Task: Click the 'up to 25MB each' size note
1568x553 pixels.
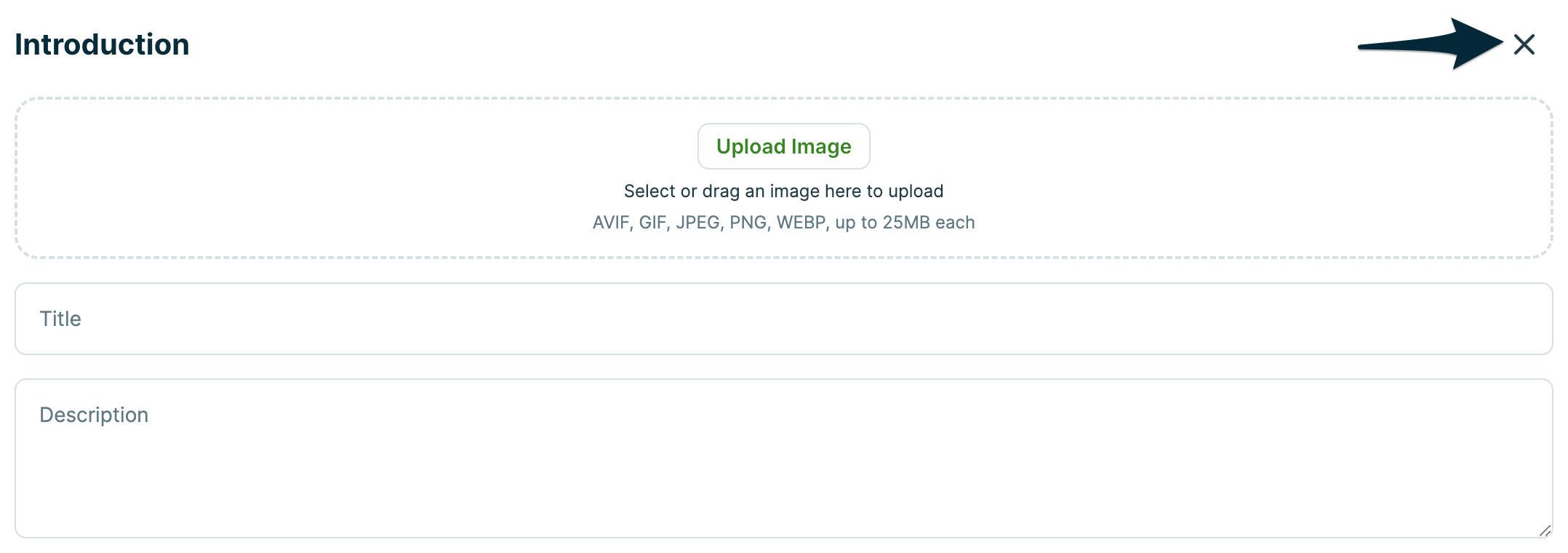Action: pos(905,223)
